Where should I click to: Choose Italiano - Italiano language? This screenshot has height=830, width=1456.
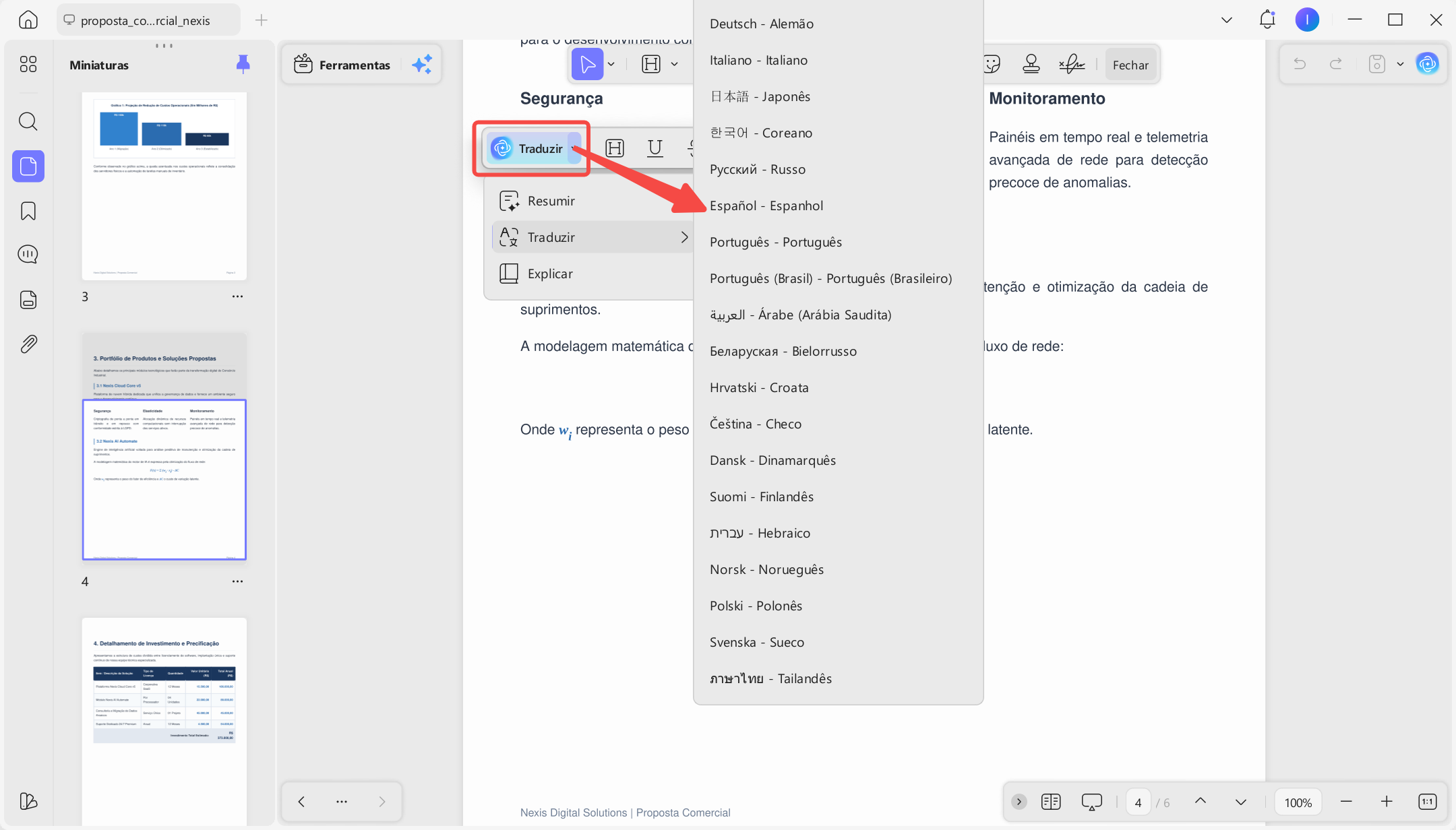(x=838, y=60)
